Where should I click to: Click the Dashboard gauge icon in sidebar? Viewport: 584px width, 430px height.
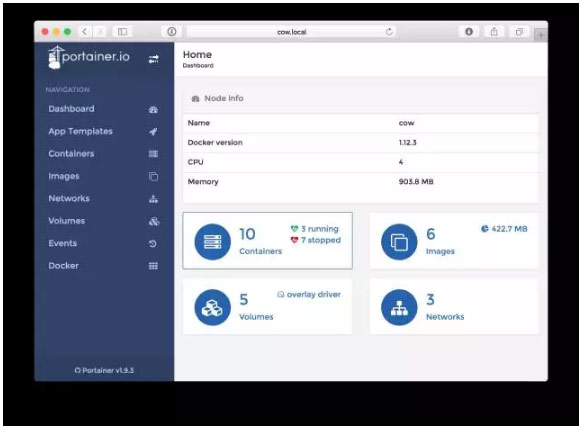tap(153, 109)
